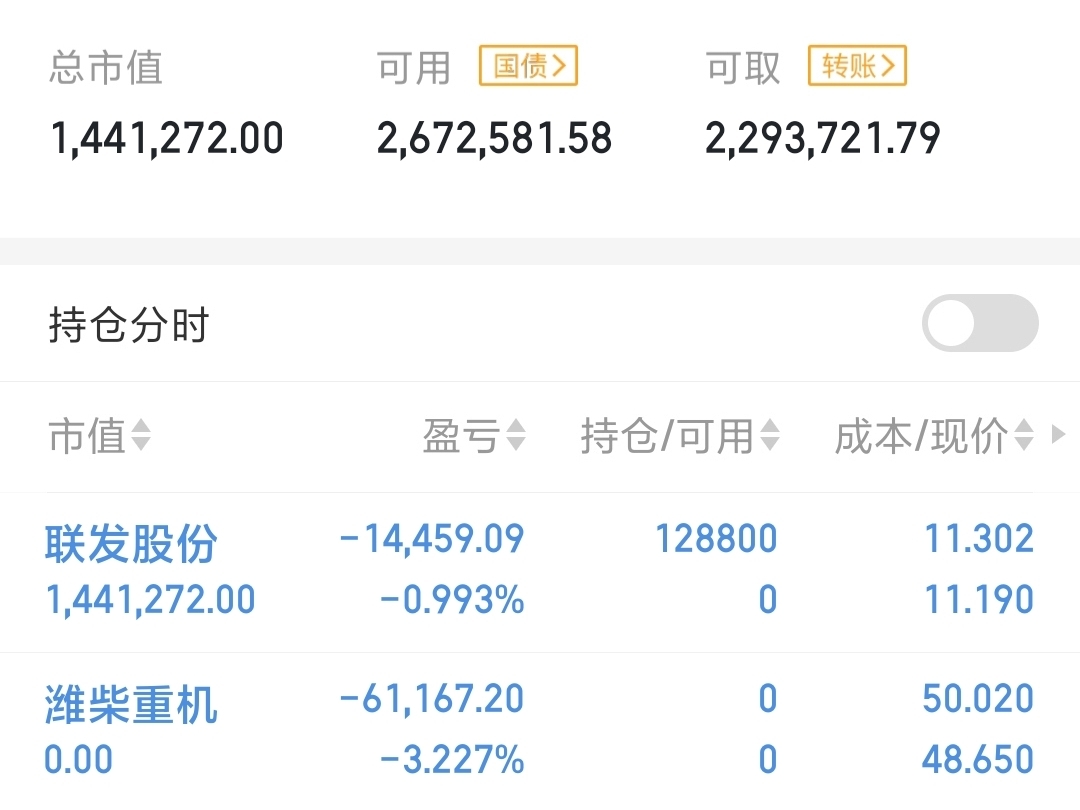Select withdrawable amount 2,293,721.79
Viewport: 1080px width, 810px height.
[x=822, y=138]
